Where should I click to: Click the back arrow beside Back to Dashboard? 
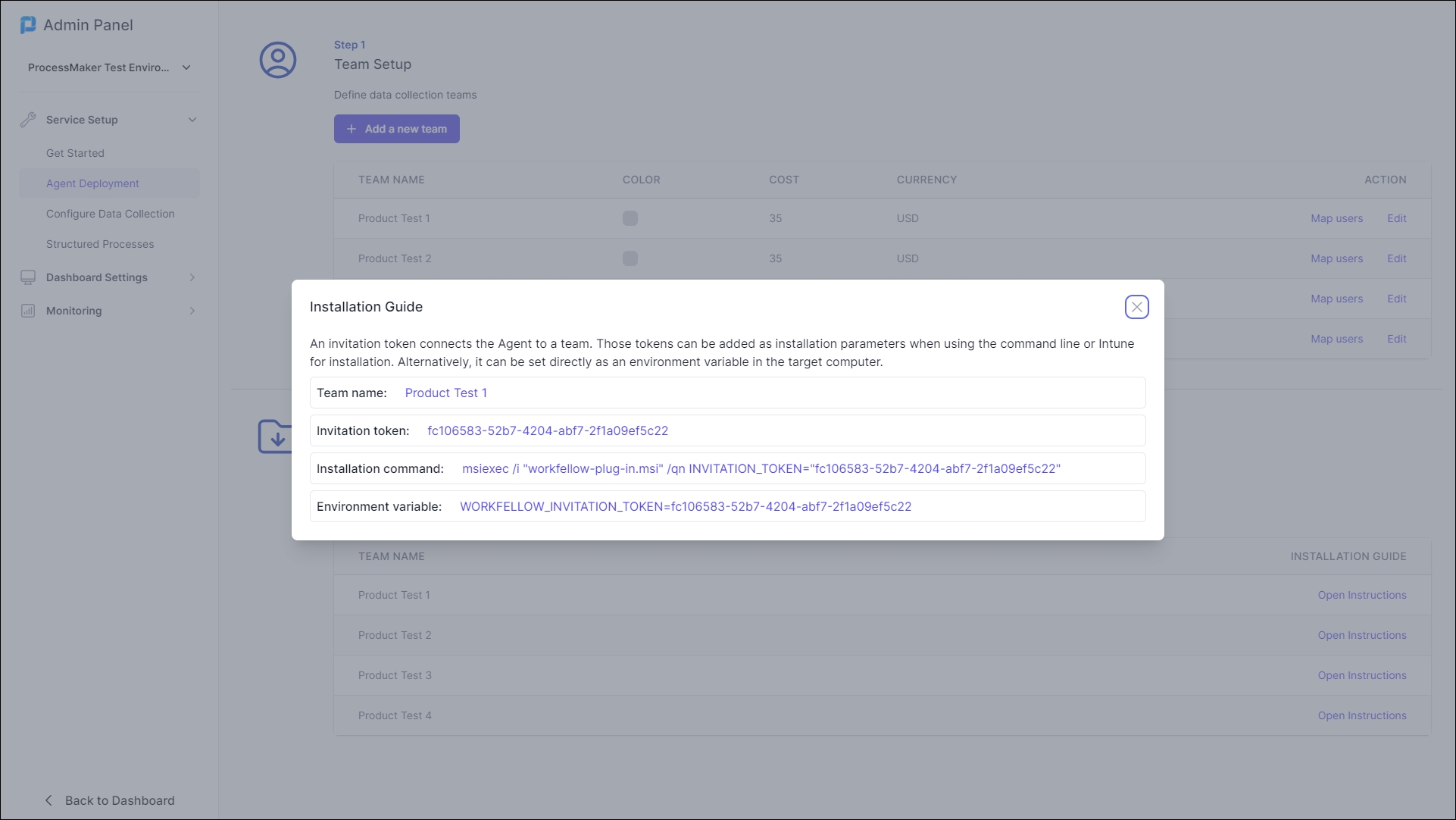49,800
